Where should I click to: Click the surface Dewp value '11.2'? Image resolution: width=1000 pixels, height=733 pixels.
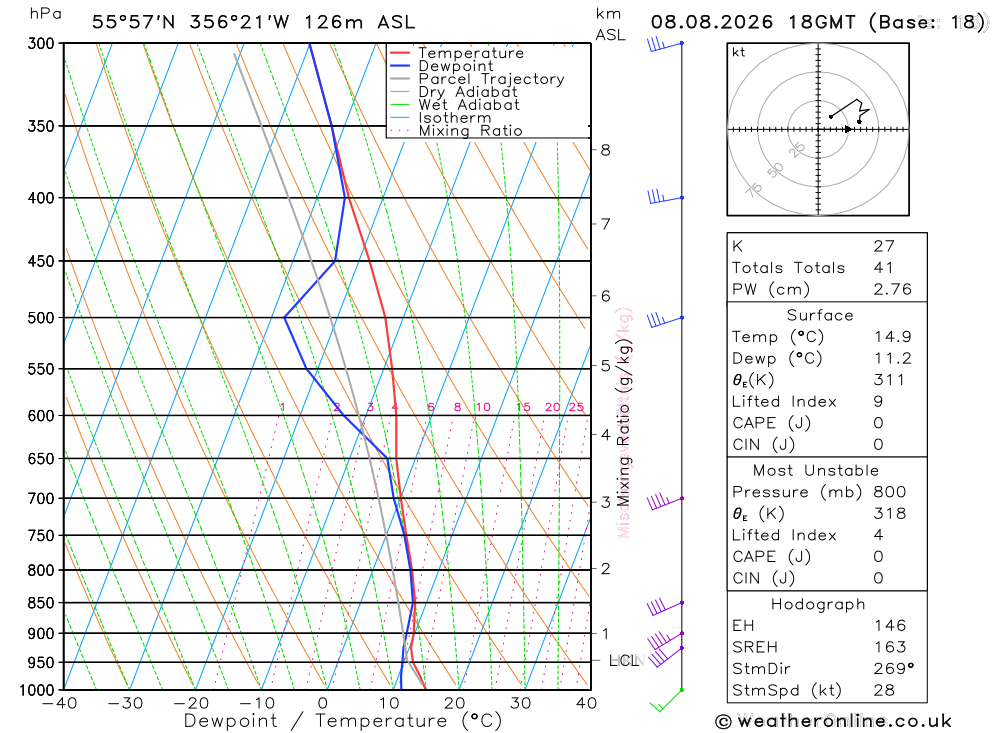click(893, 359)
